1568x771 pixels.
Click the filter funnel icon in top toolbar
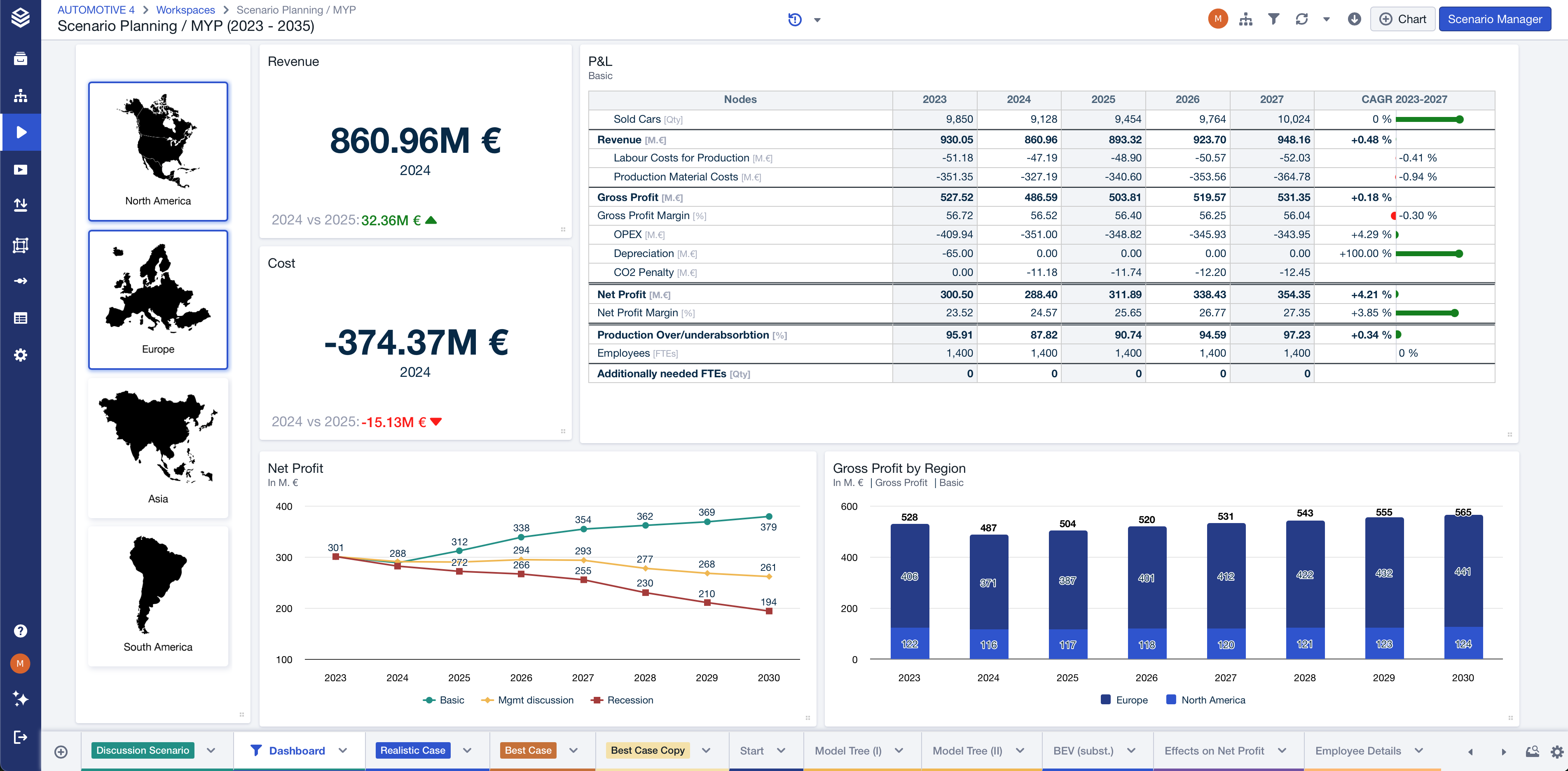tap(1273, 19)
